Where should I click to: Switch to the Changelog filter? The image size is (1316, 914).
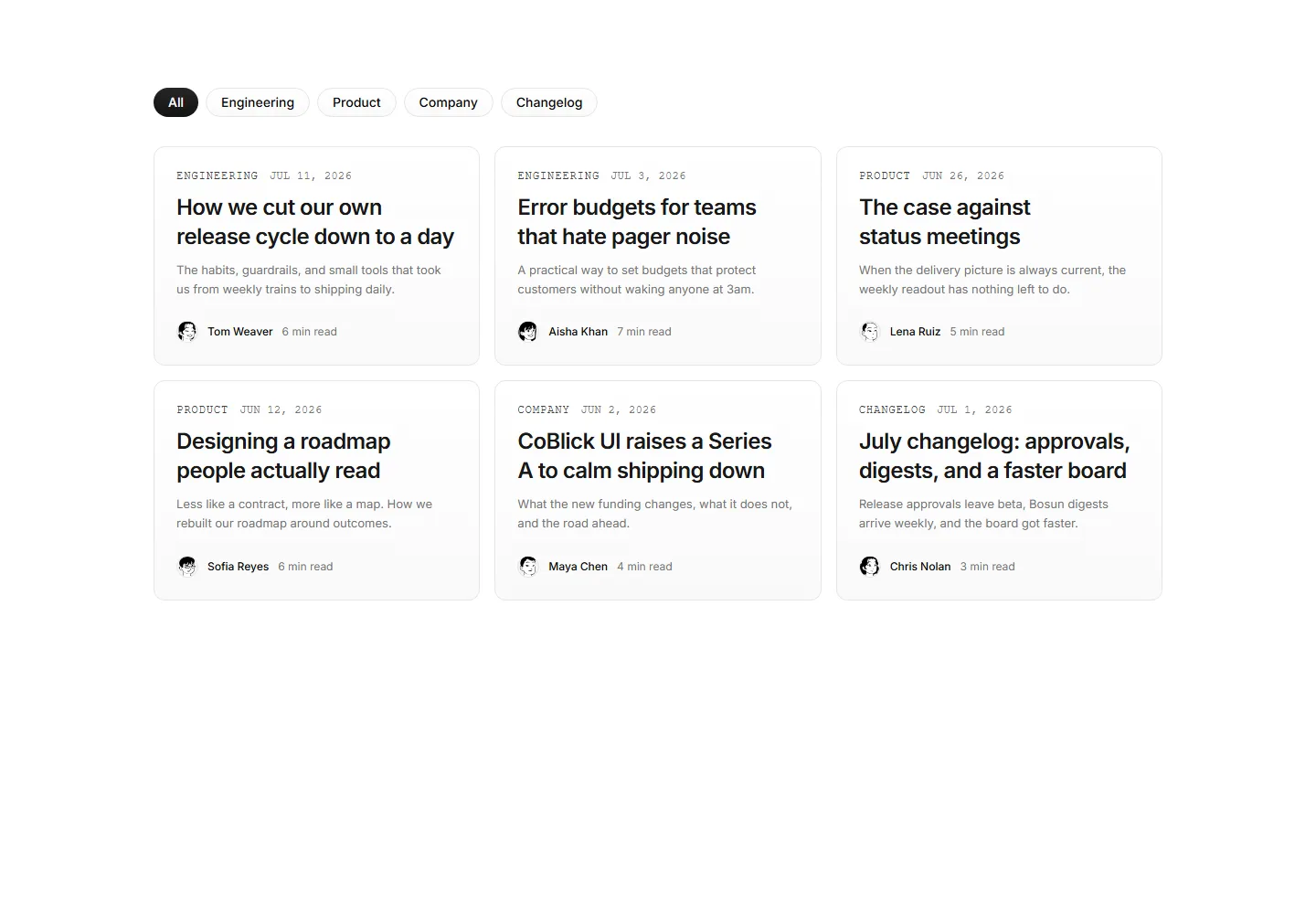549,102
